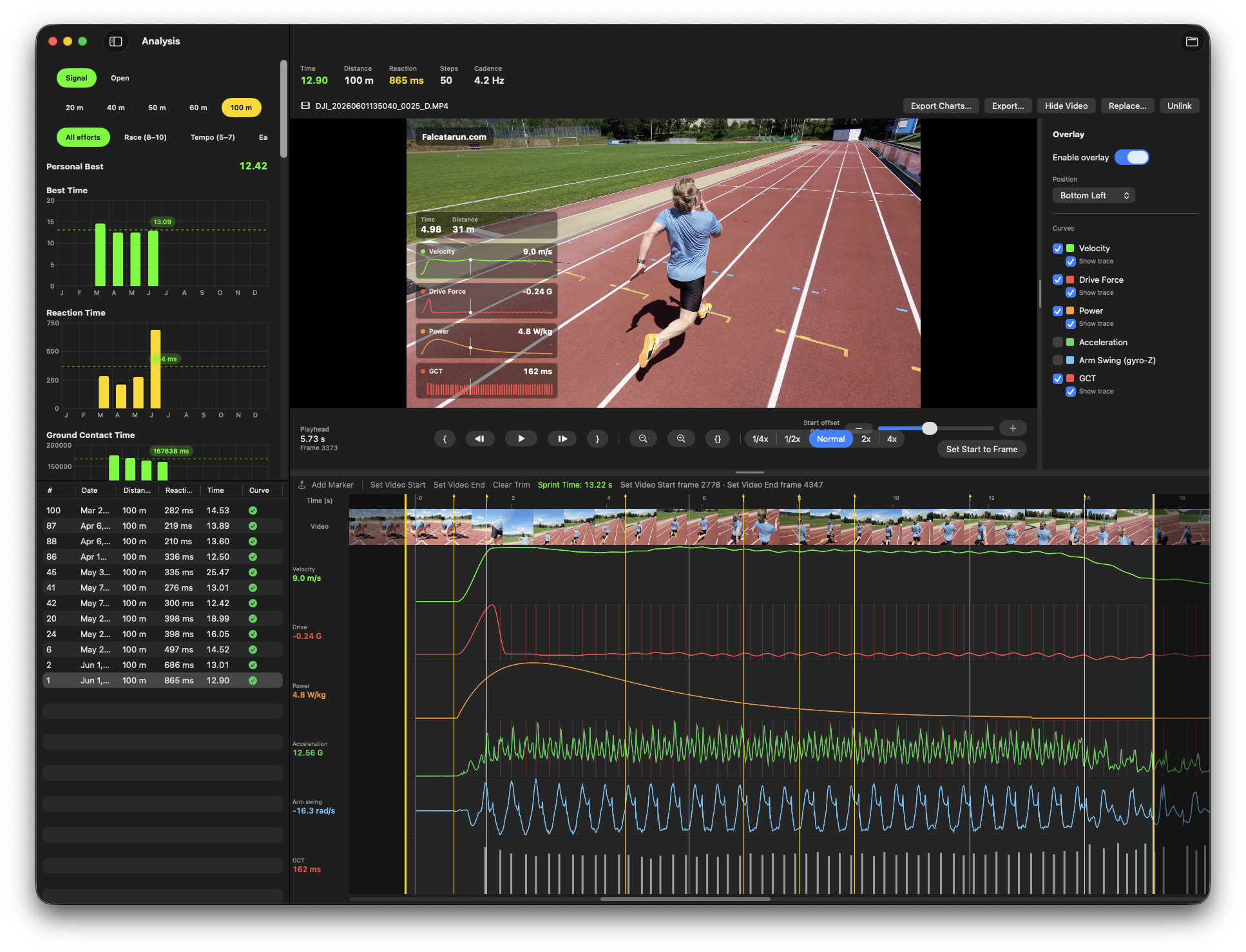Filter by Race (8–10) efforts
The width and height of the screenshot is (1246, 952).
tap(146, 137)
